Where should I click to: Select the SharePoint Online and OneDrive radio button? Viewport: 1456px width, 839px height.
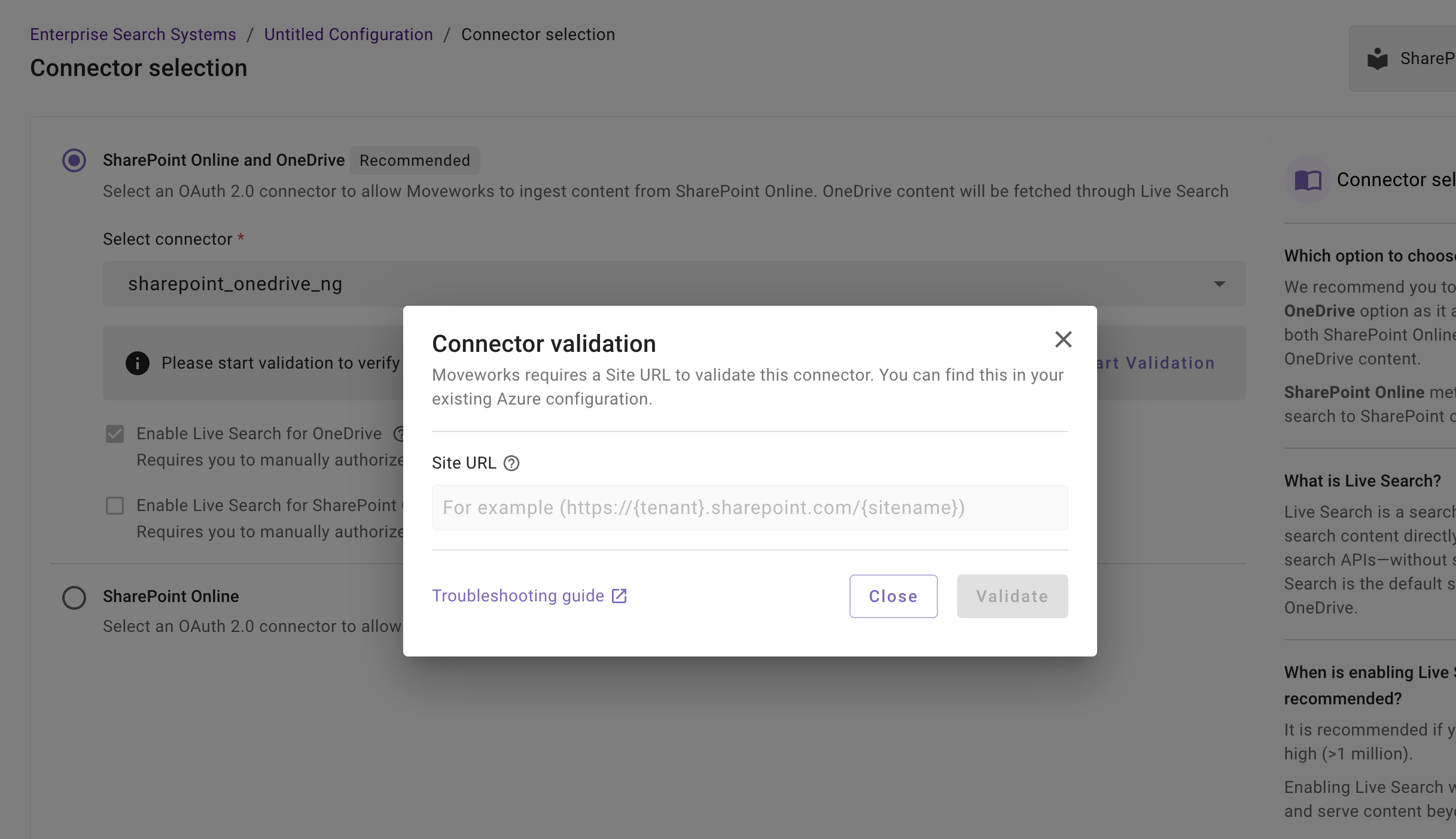[74, 160]
